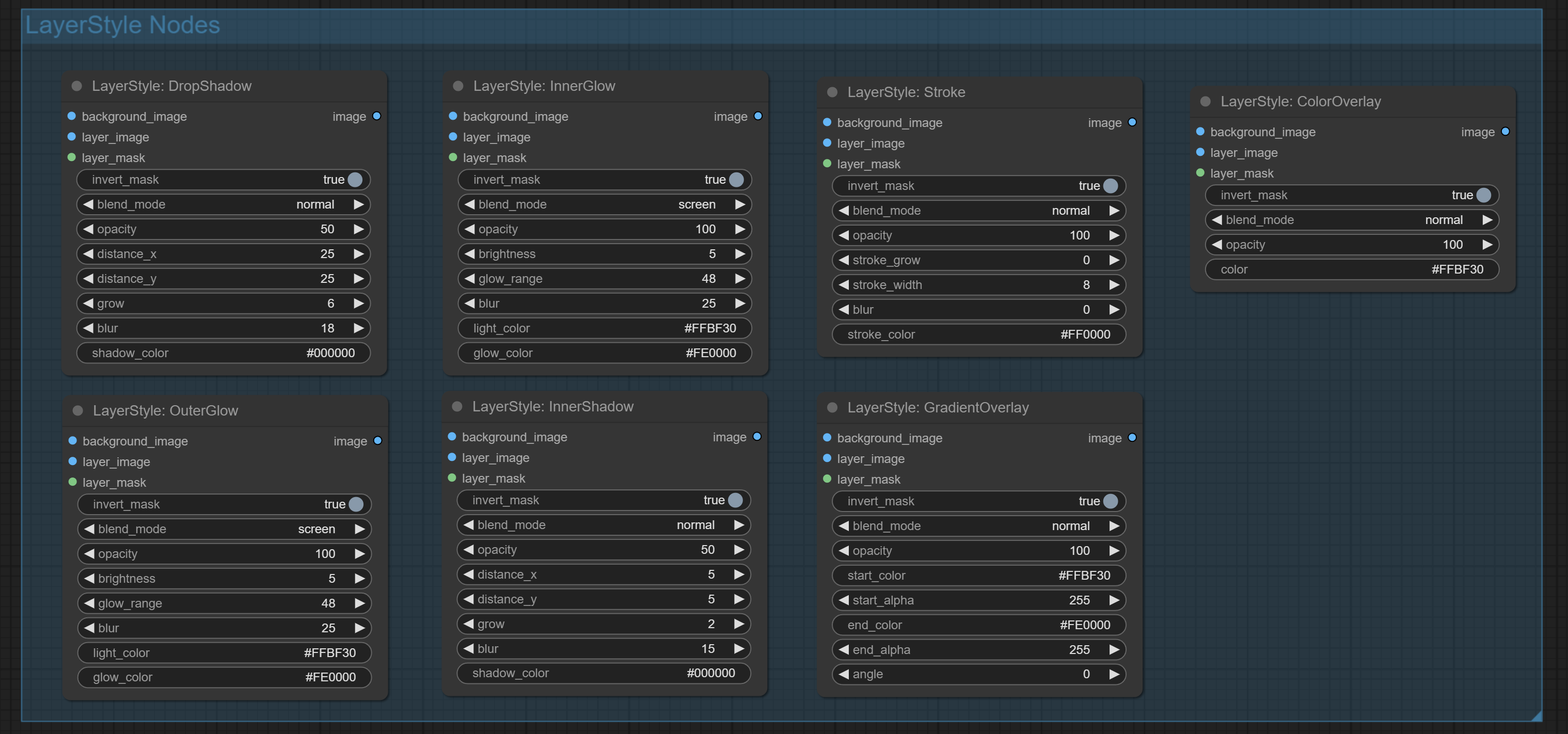Increase DropShadow opacity with right arrow
This screenshot has height=734, width=1568.
point(358,229)
